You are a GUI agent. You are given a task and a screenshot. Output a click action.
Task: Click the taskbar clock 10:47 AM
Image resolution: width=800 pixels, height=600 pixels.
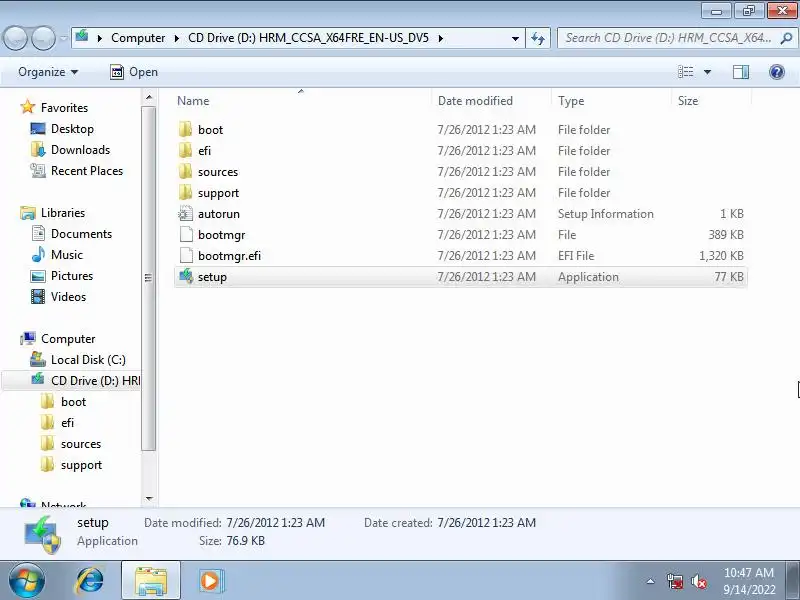pos(748,572)
